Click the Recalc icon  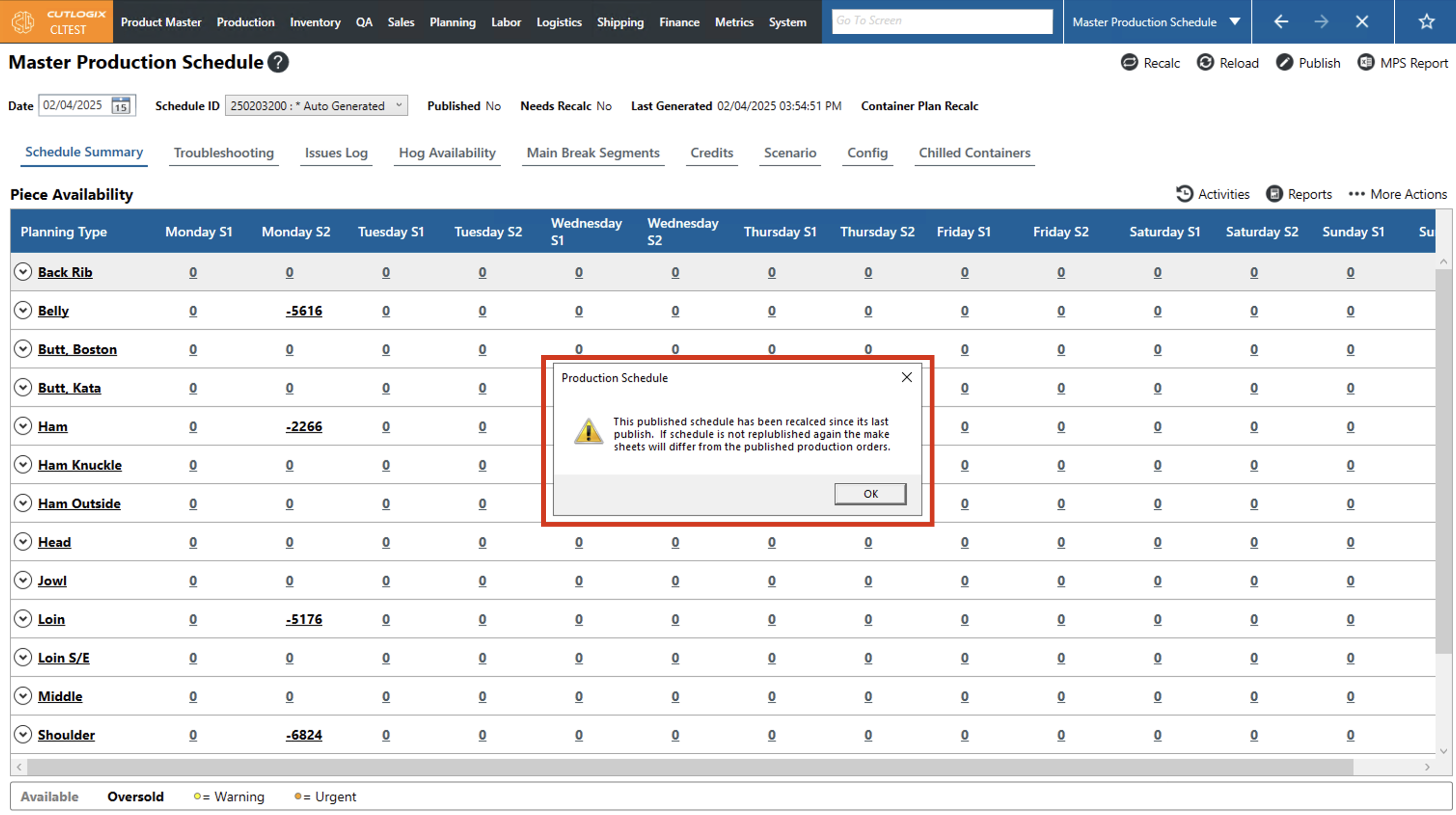click(x=1129, y=63)
